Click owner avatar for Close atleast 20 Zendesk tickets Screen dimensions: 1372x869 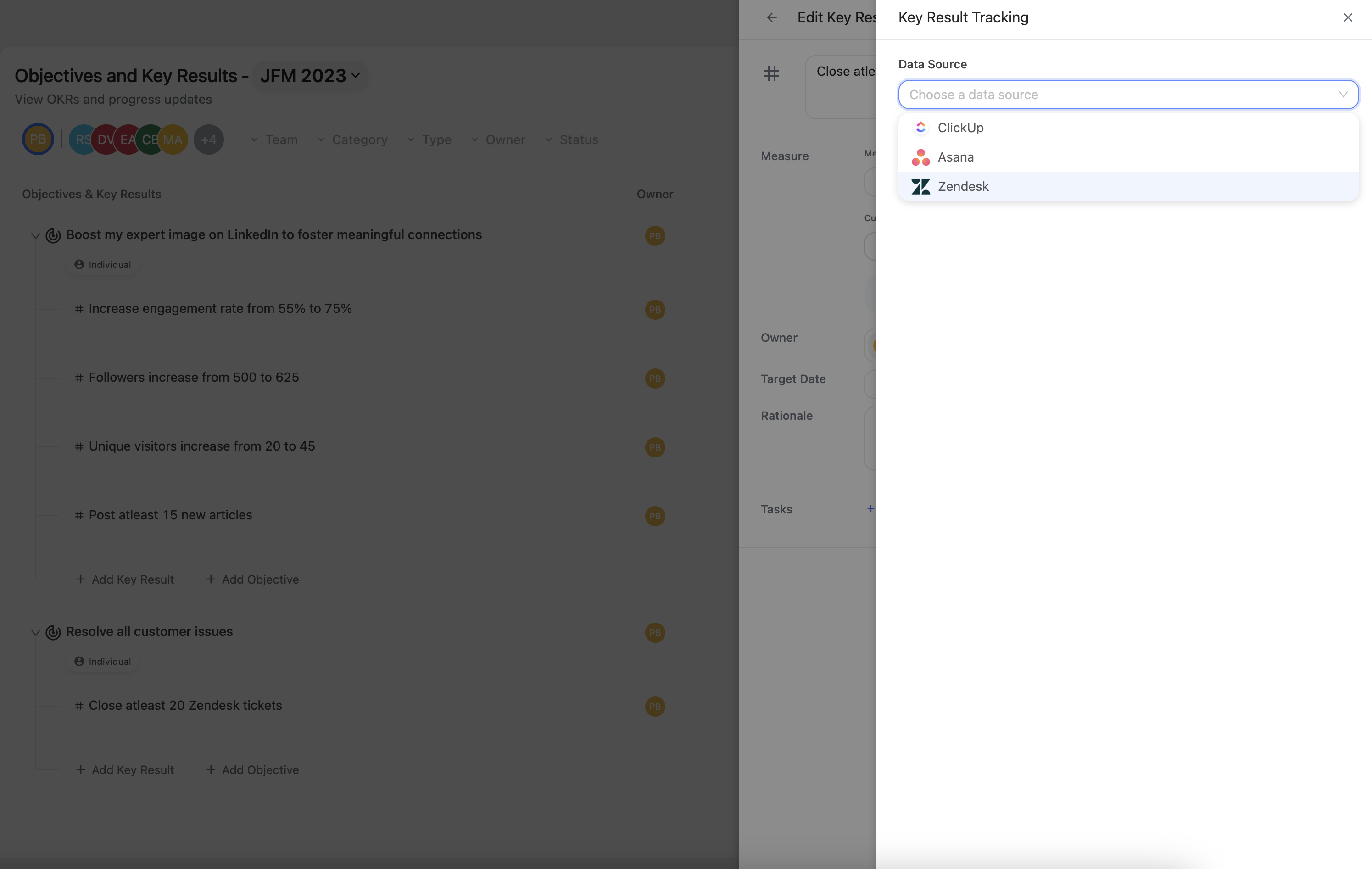[655, 707]
